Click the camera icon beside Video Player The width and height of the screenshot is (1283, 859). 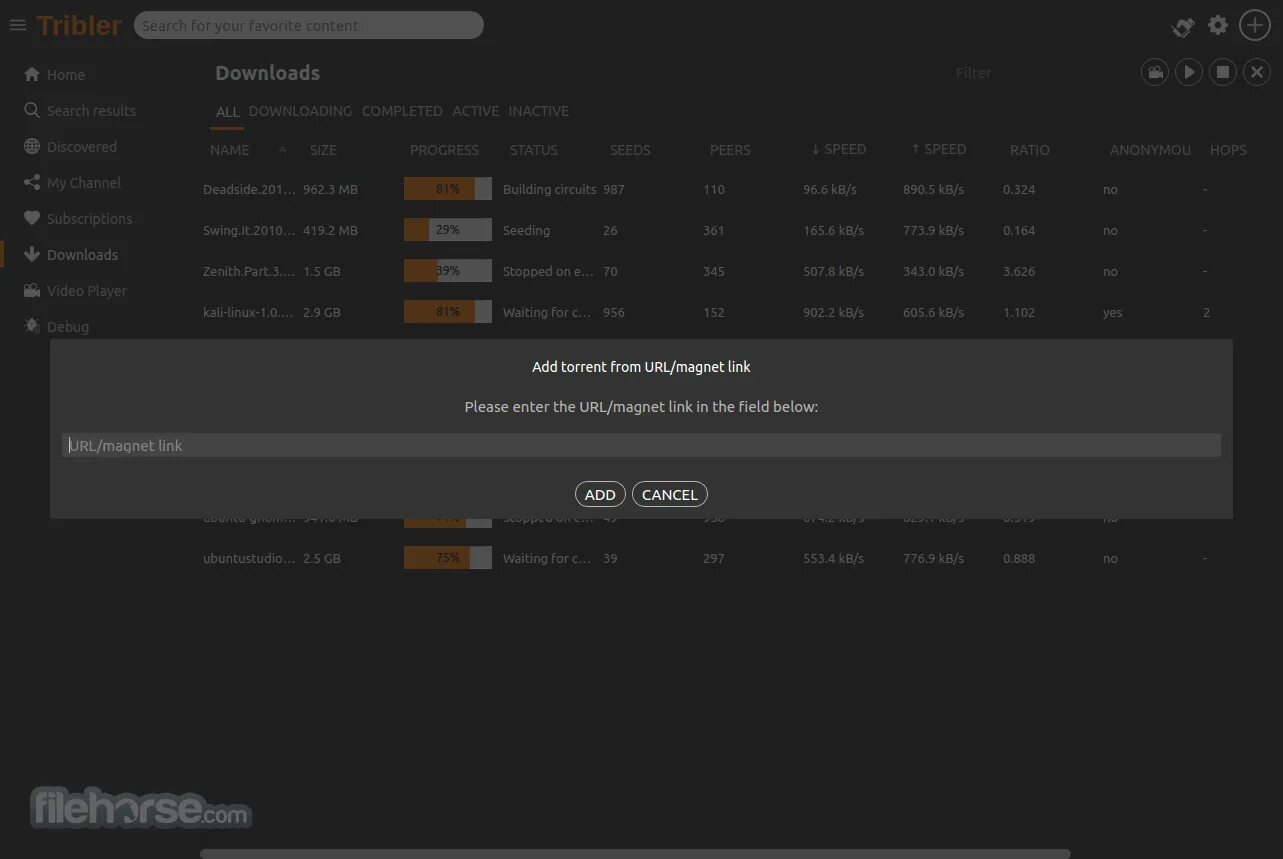[32, 290]
